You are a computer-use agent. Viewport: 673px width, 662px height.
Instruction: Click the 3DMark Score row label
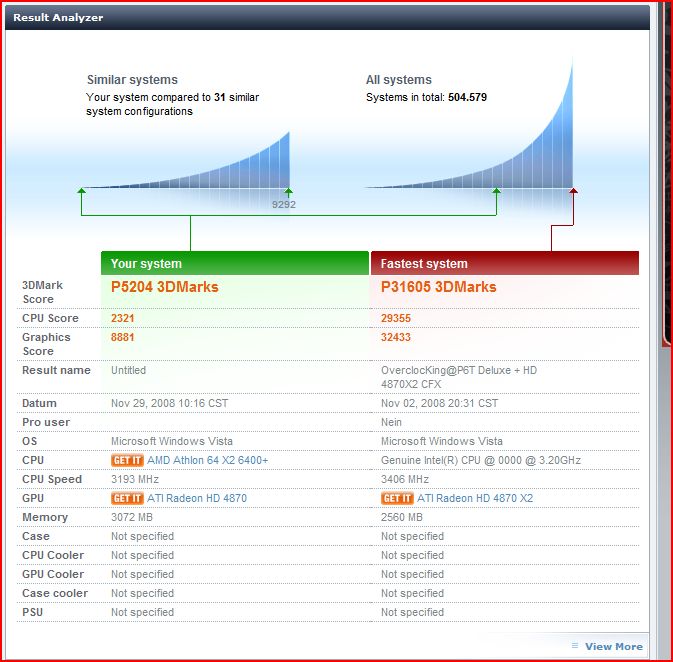point(42,292)
